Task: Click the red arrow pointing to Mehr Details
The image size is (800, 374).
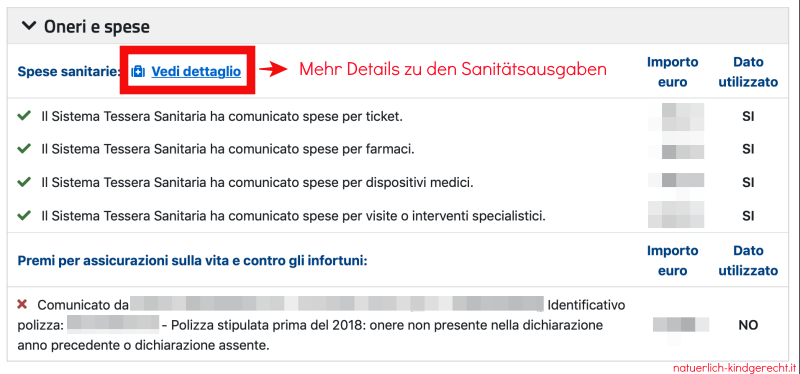Action: coord(273,70)
